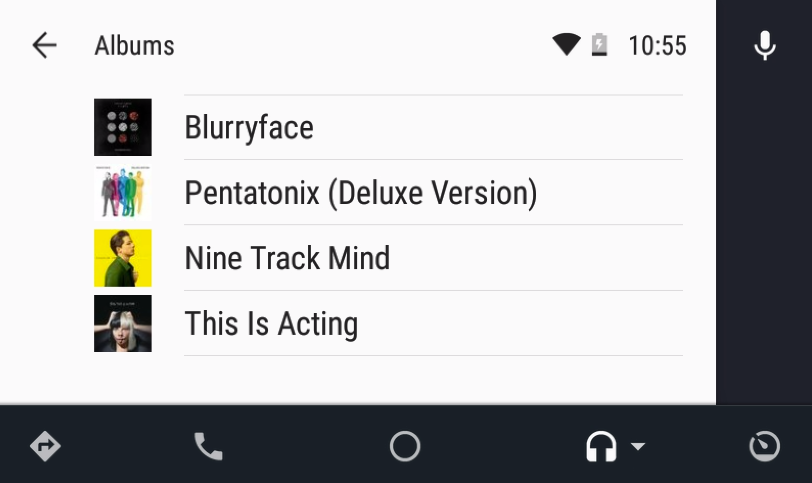Open the dashboard gauge icon
This screenshot has width=812, height=483.
point(764,446)
